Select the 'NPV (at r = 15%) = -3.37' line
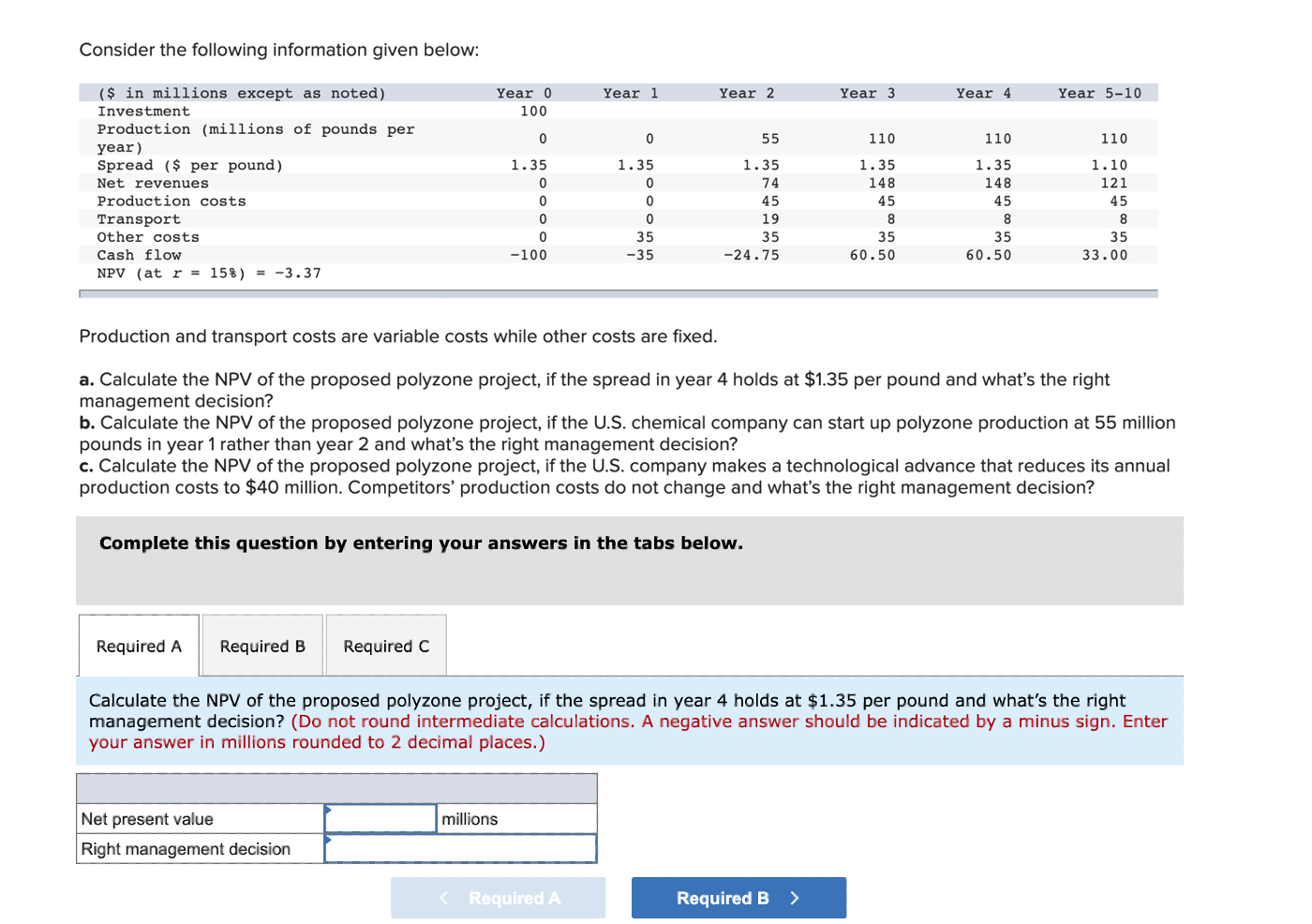Screen dimensions: 1312x924 209,273
